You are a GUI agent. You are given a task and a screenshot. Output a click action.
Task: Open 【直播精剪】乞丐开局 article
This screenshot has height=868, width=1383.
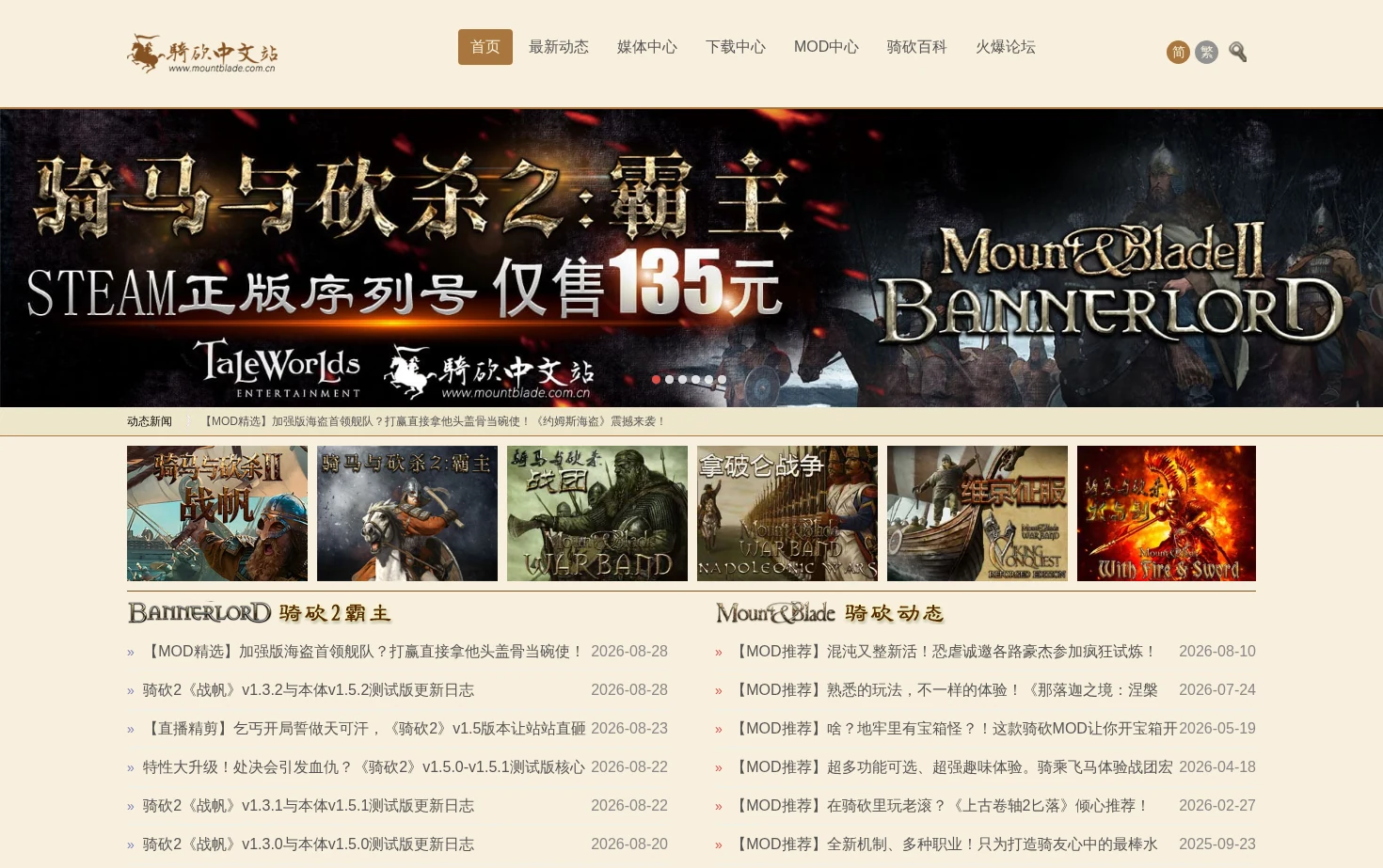[x=363, y=729]
